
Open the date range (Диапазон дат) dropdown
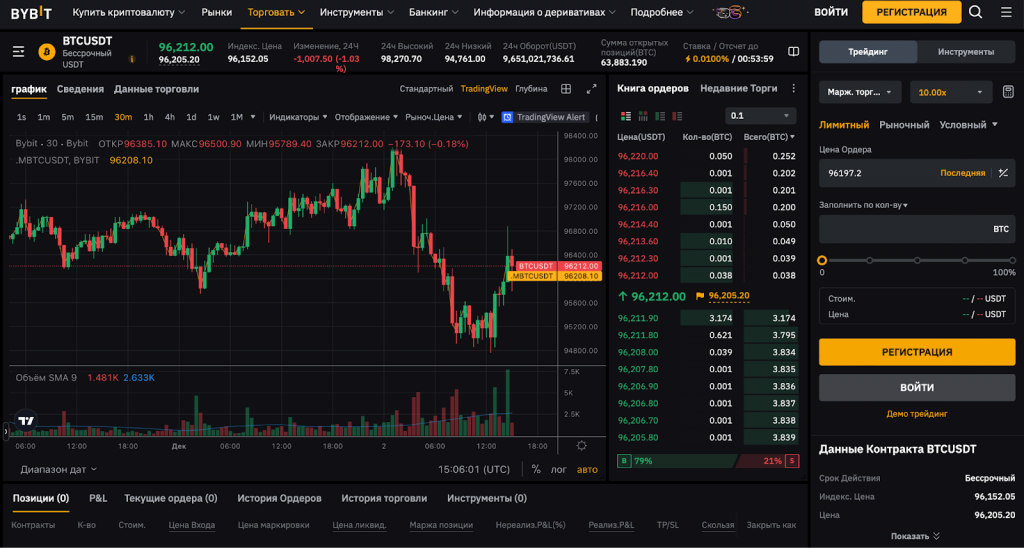[x=58, y=469]
